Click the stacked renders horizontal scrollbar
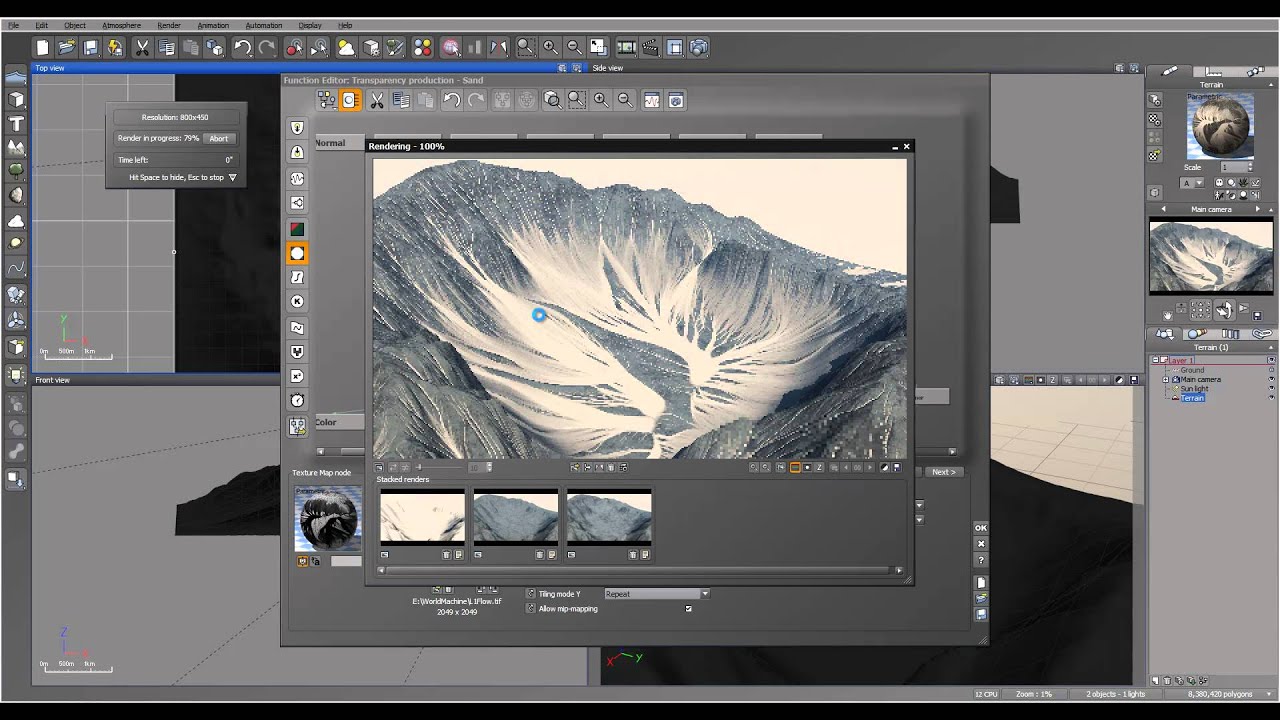 639,571
